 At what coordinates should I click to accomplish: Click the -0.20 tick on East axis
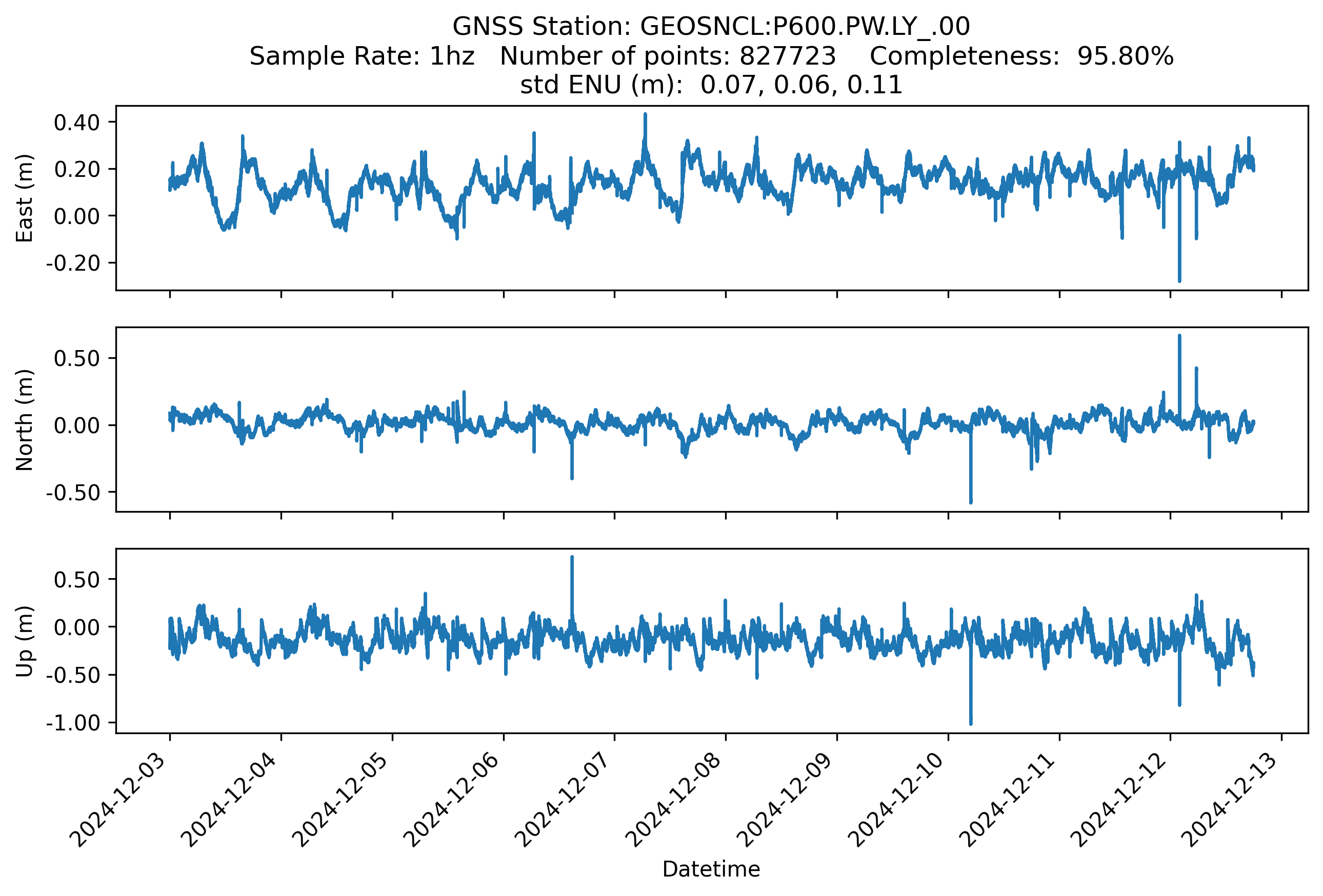(73, 263)
